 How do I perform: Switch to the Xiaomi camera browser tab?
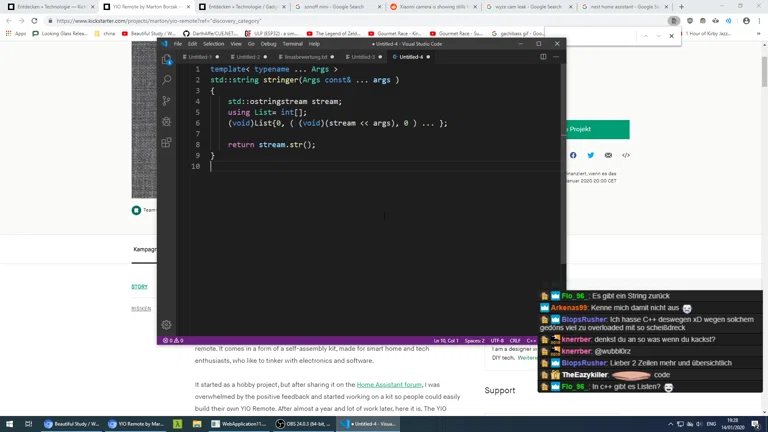tap(432, 7)
